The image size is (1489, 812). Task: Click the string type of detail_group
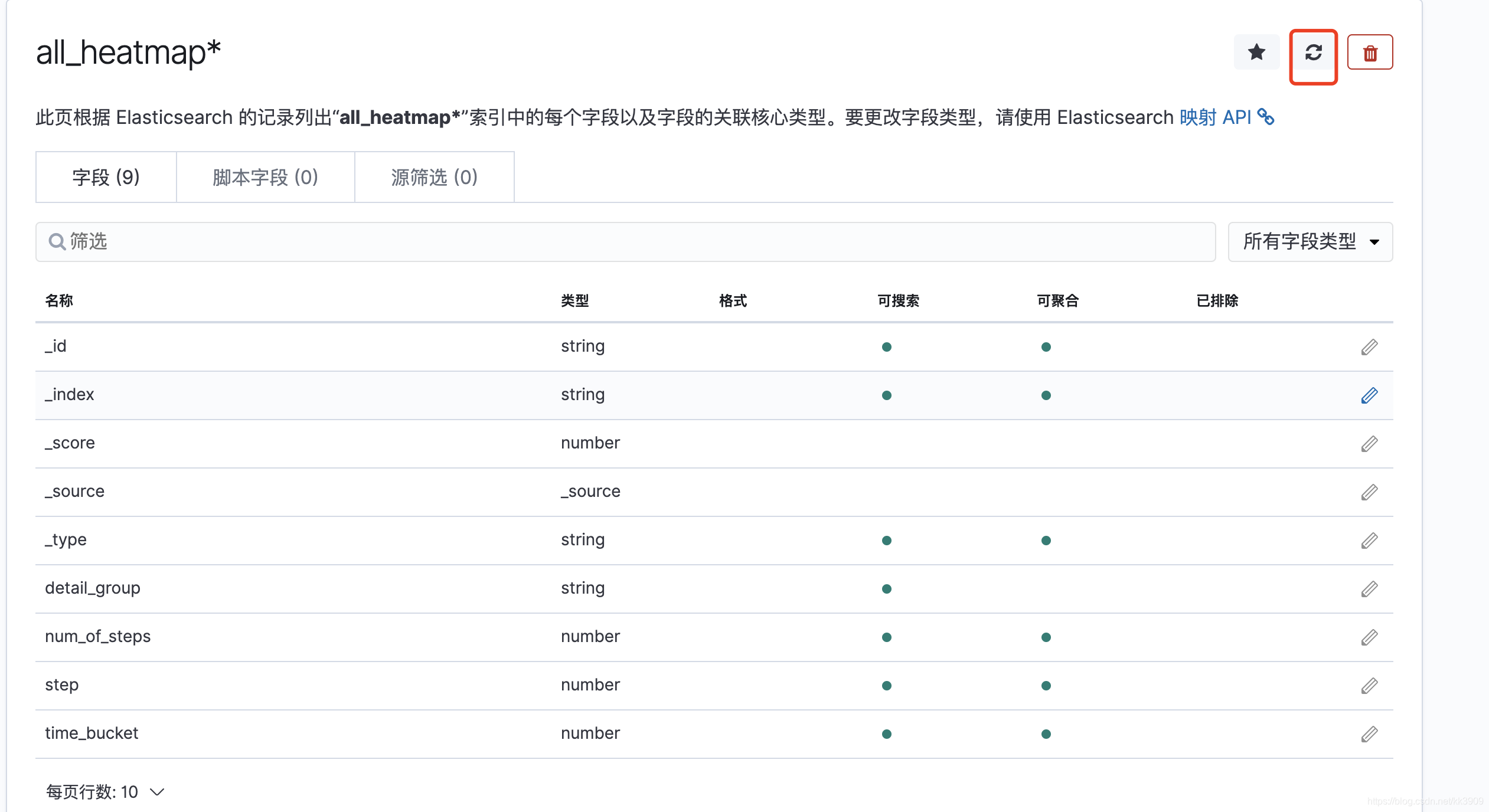[x=583, y=588]
